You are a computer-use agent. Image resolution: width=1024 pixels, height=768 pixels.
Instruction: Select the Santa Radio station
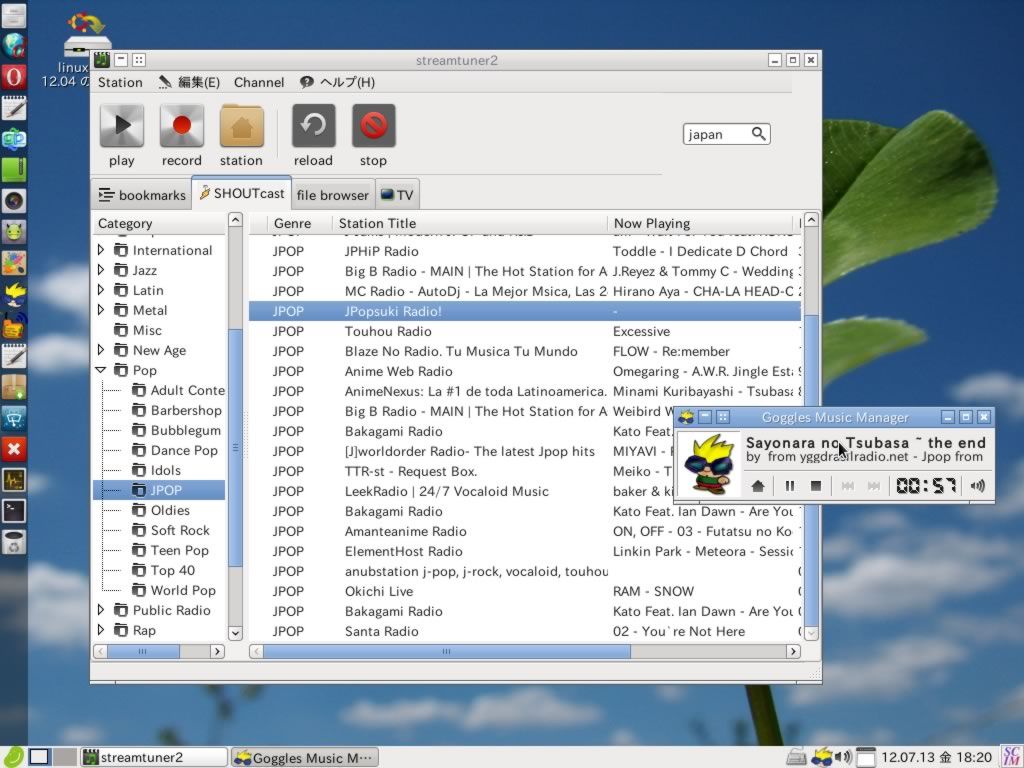(524, 631)
